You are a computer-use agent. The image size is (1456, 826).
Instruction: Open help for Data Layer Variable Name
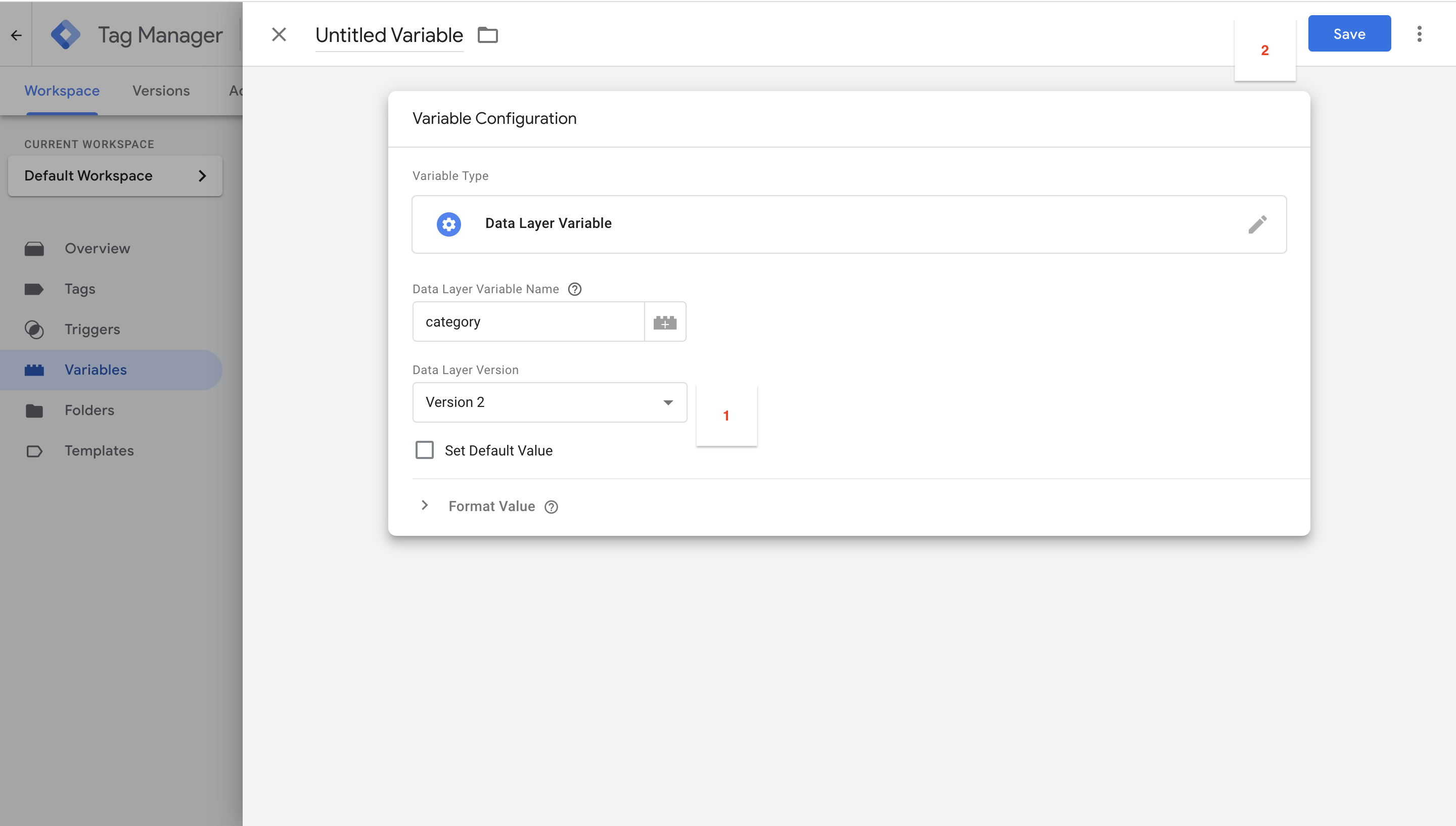pos(575,289)
